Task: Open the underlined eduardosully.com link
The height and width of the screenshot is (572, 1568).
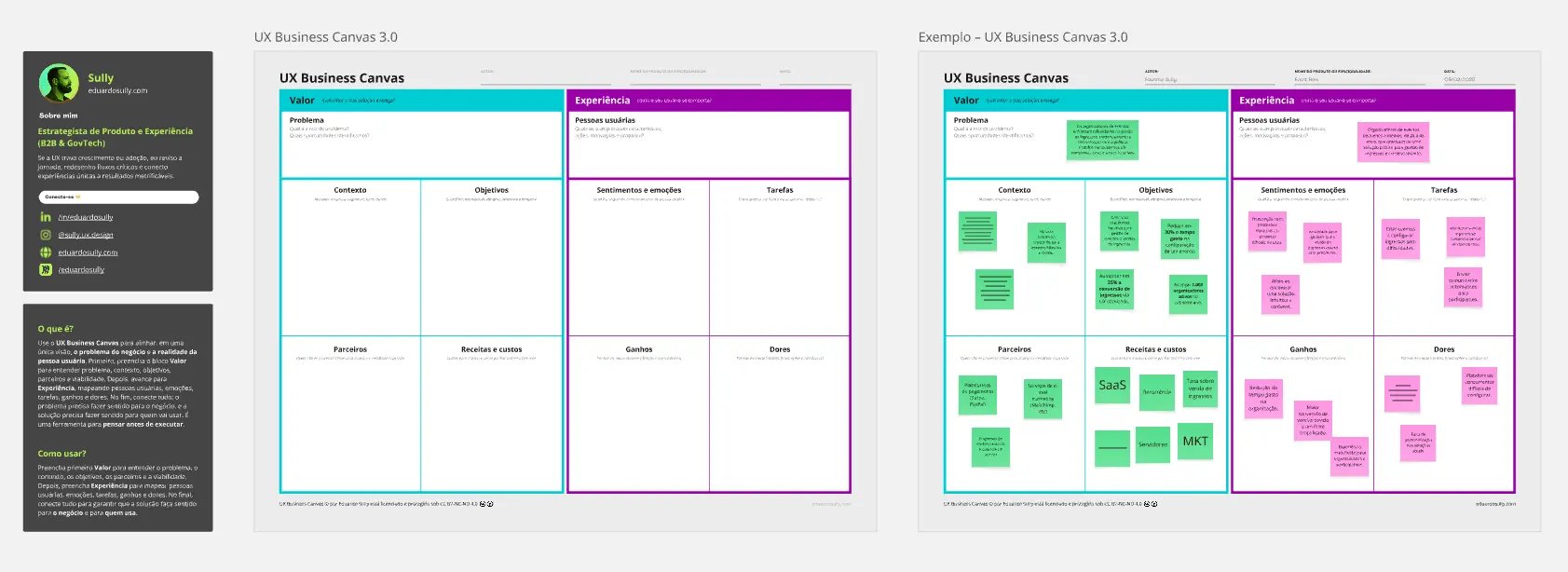Action: coord(88,252)
